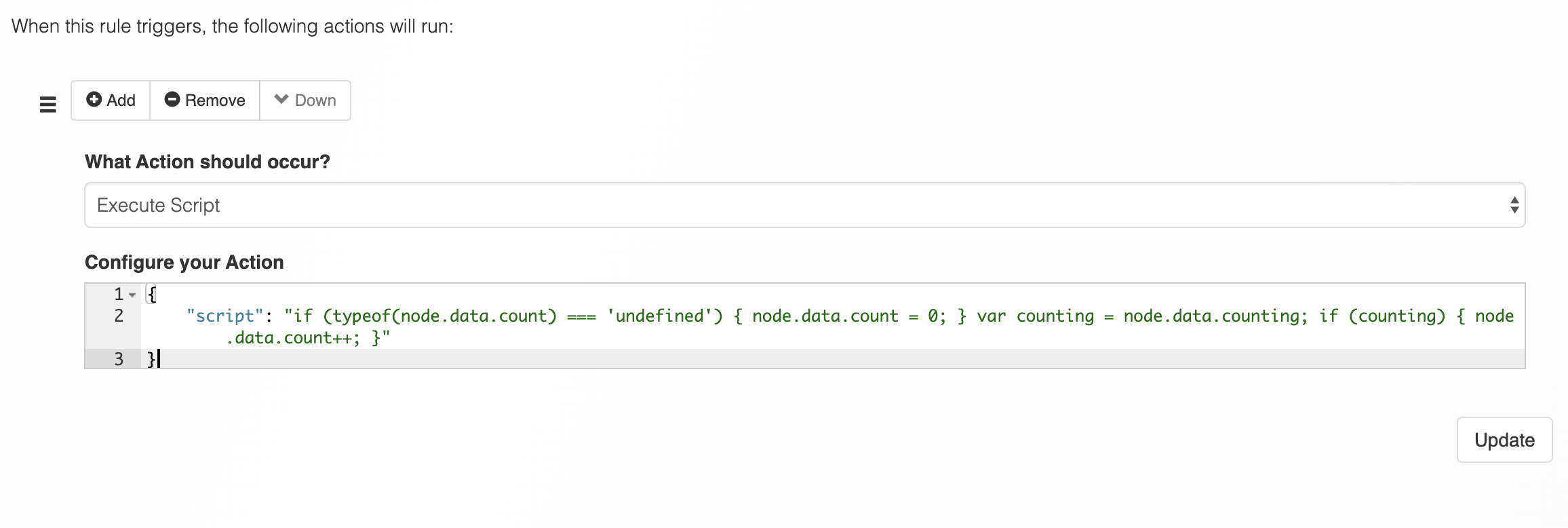Remove this action
The image size is (1568, 528).
(x=205, y=100)
